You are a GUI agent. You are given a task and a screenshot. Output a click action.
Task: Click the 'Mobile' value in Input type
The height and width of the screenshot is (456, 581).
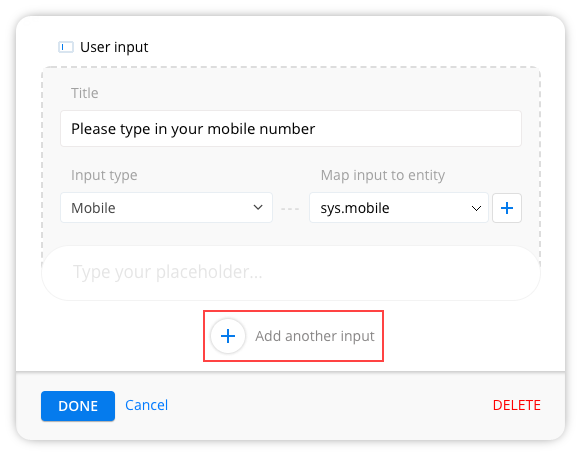tap(93, 208)
